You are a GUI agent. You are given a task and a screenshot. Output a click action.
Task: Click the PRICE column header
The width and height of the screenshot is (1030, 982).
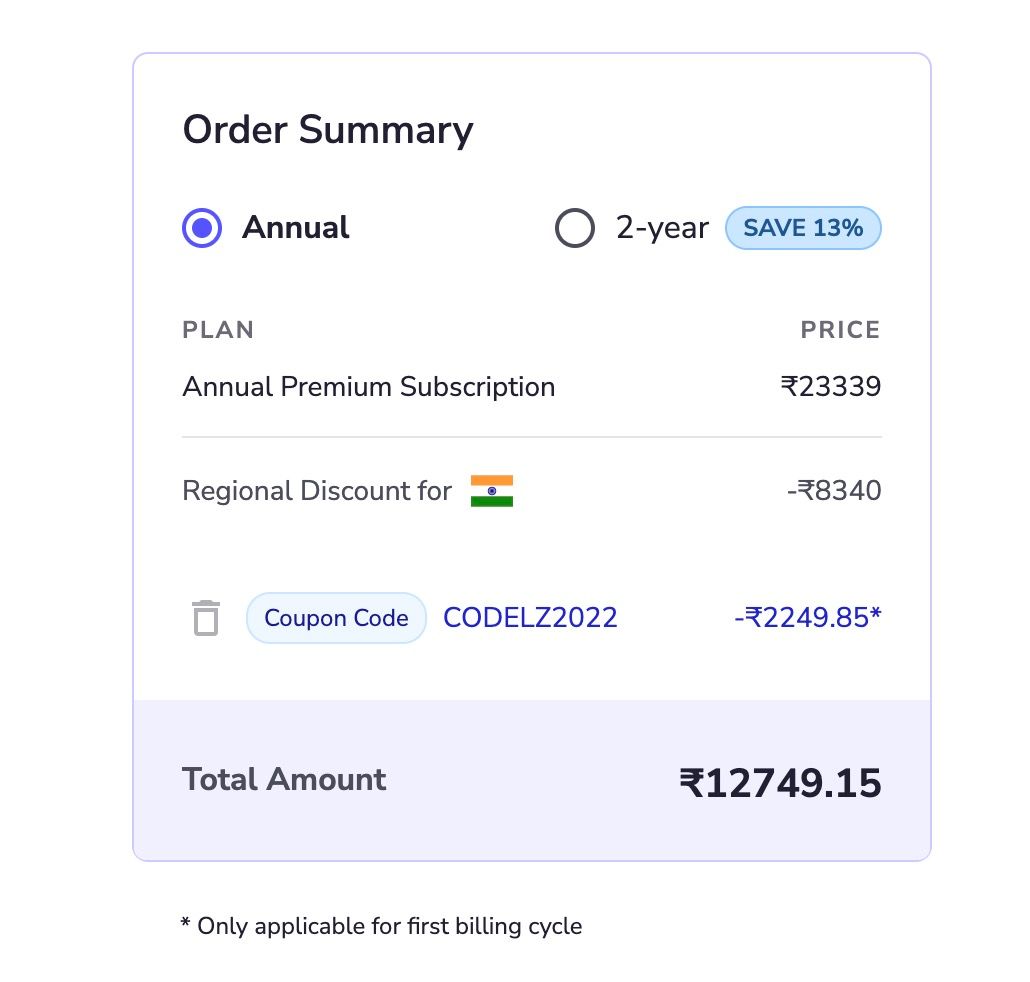click(841, 330)
